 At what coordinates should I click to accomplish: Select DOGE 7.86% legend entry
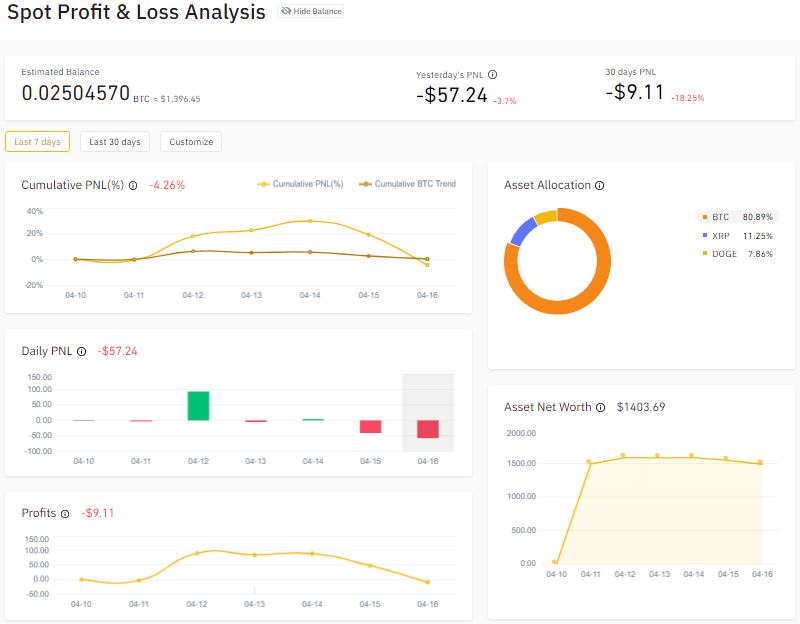point(737,254)
